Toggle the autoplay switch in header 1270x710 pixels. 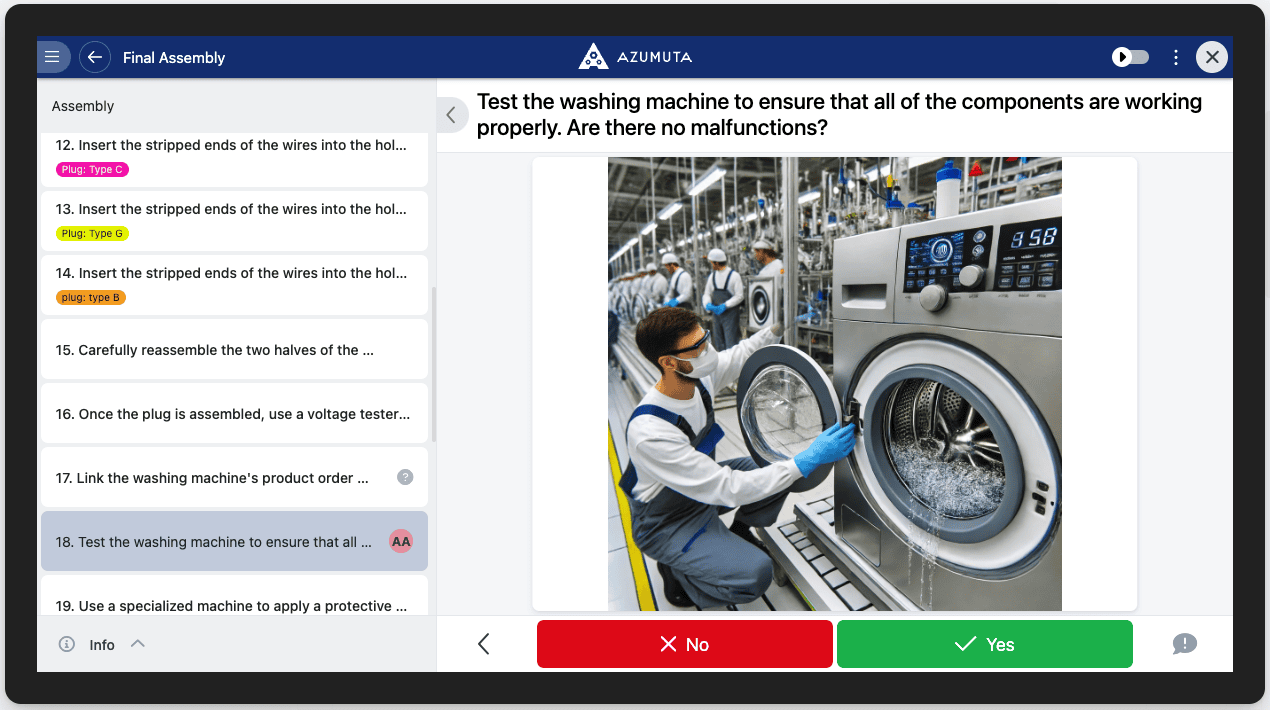pyautogui.click(x=1131, y=57)
